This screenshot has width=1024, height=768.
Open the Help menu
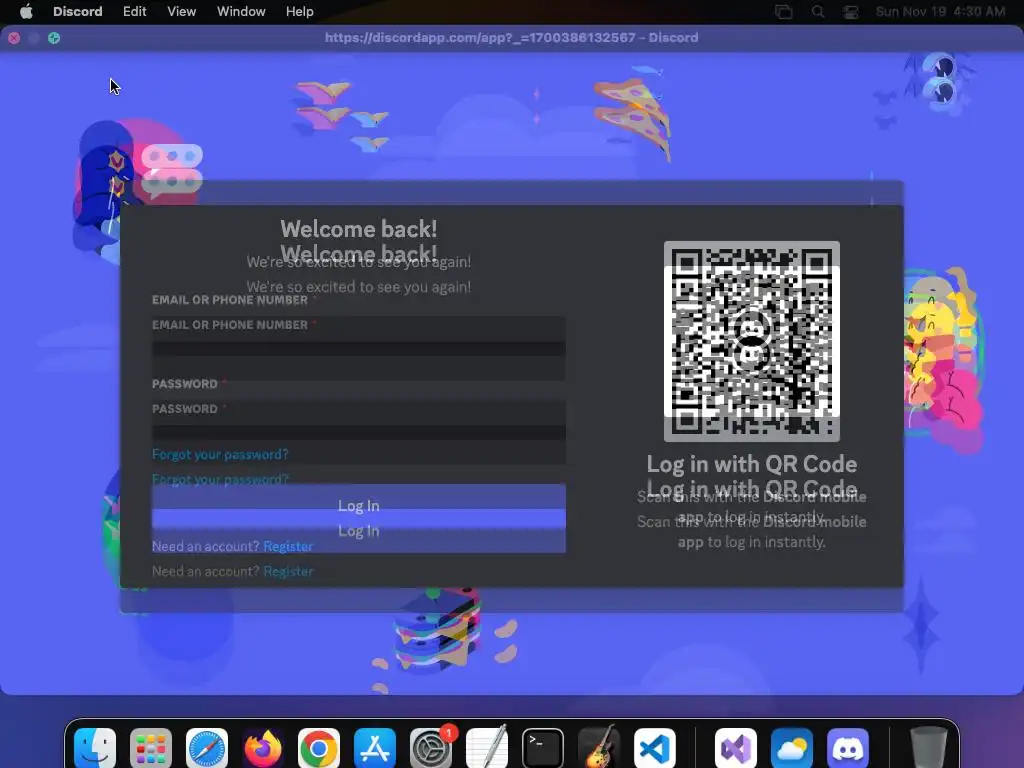[300, 12]
